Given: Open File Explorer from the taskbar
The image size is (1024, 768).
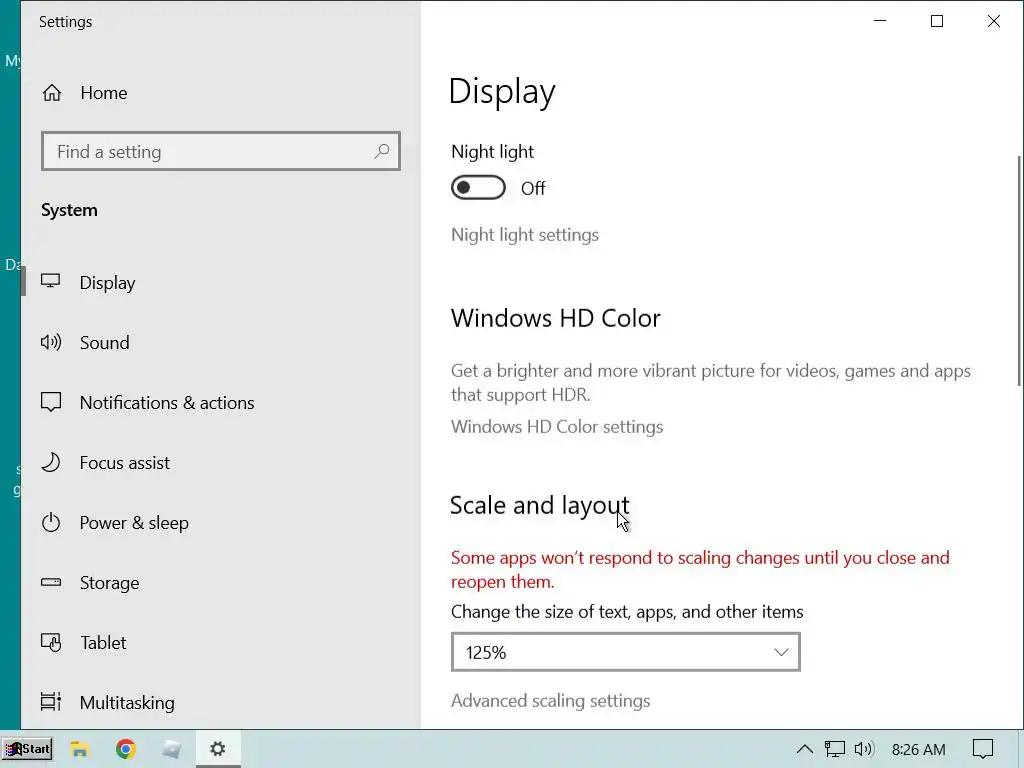Looking at the screenshot, I should tap(80, 749).
